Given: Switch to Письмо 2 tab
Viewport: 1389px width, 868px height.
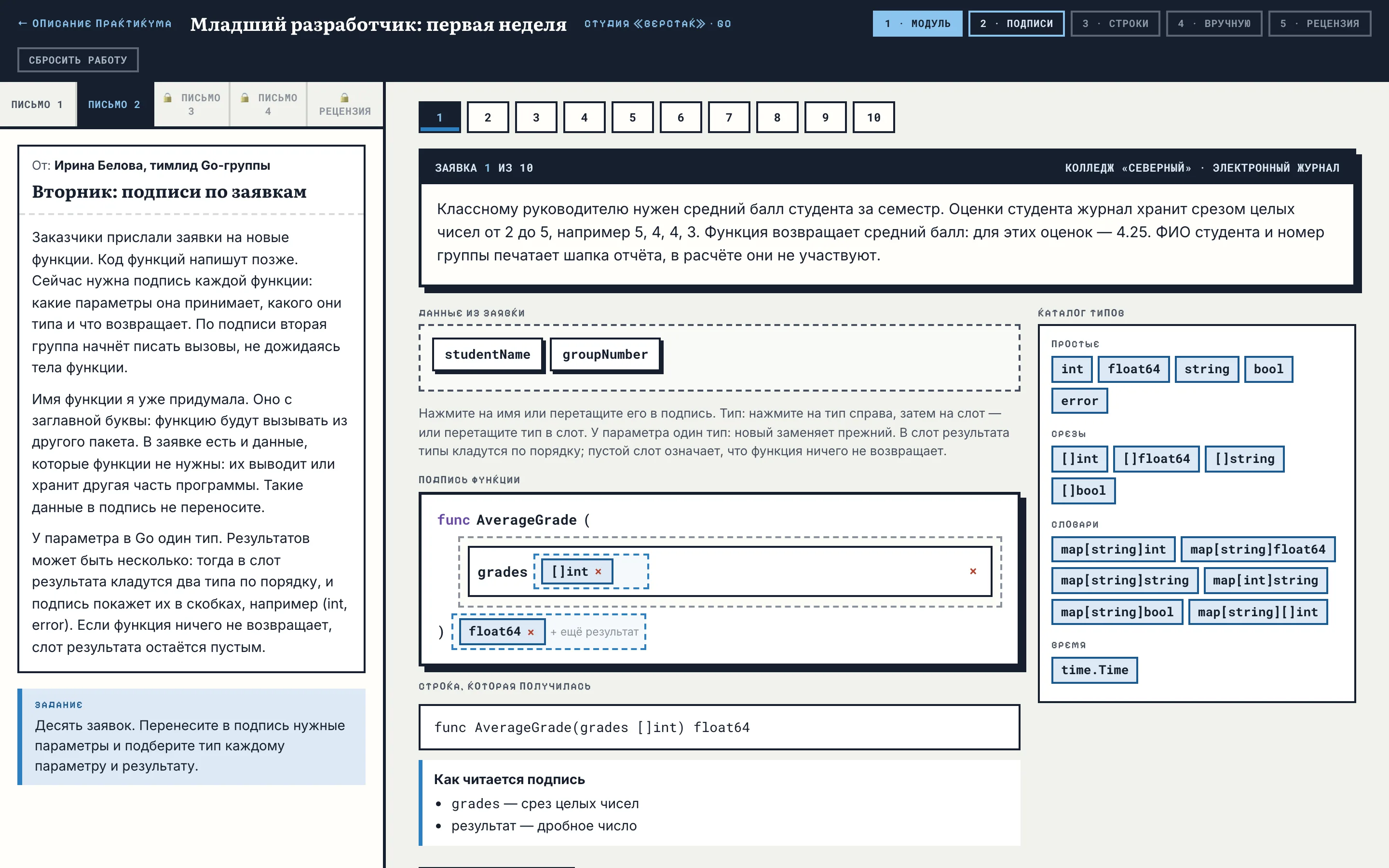Looking at the screenshot, I should [114, 105].
